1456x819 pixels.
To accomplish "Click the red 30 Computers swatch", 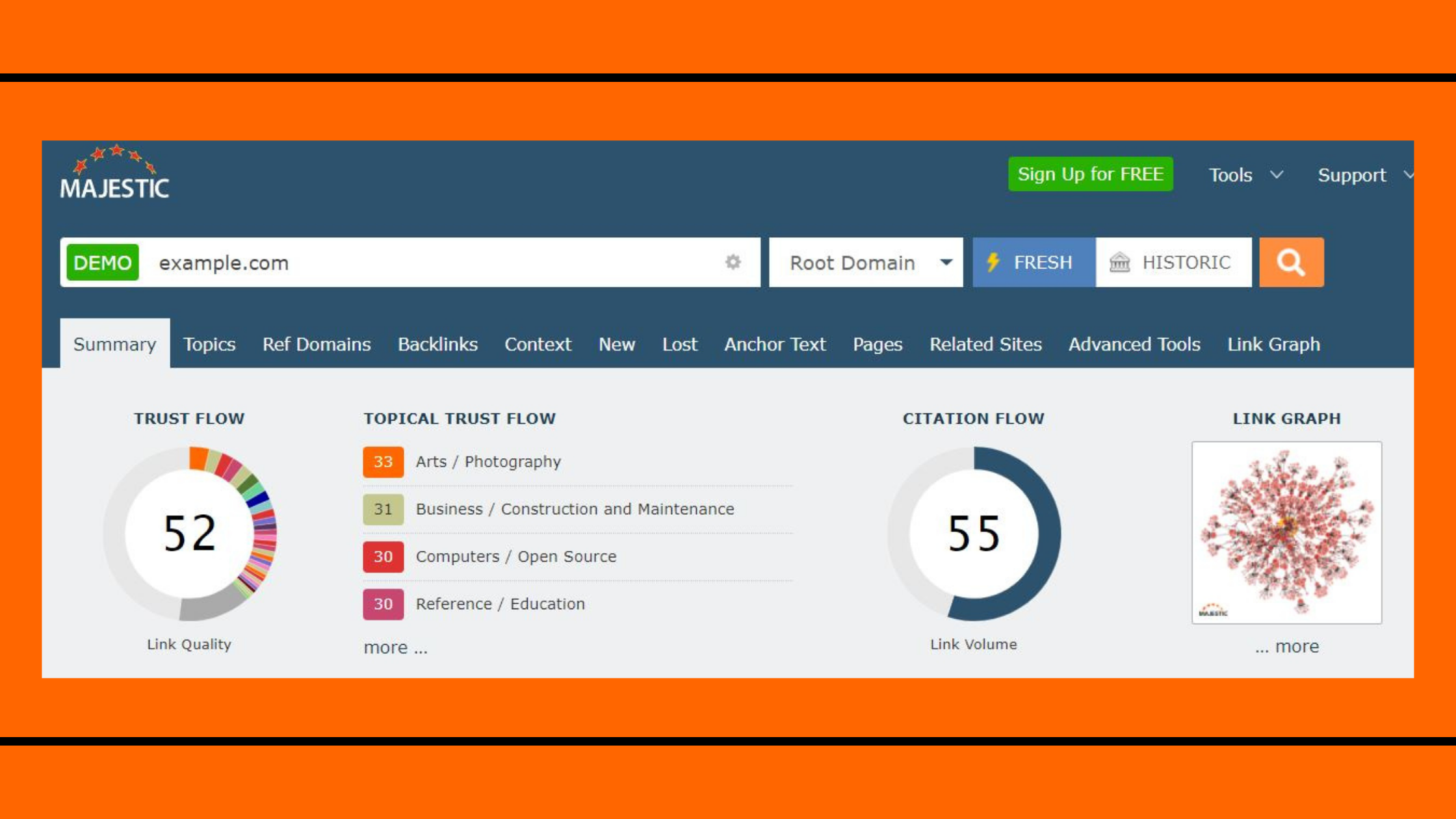I will pos(383,556).
